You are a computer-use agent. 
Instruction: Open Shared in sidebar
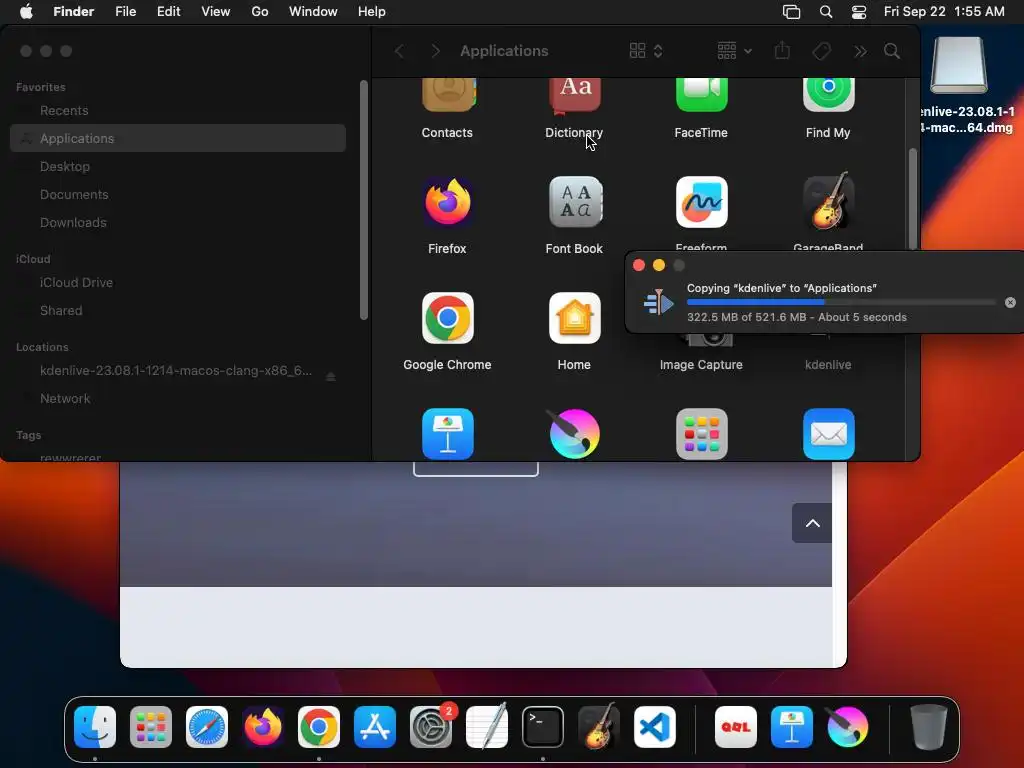[x=178, y=311]
